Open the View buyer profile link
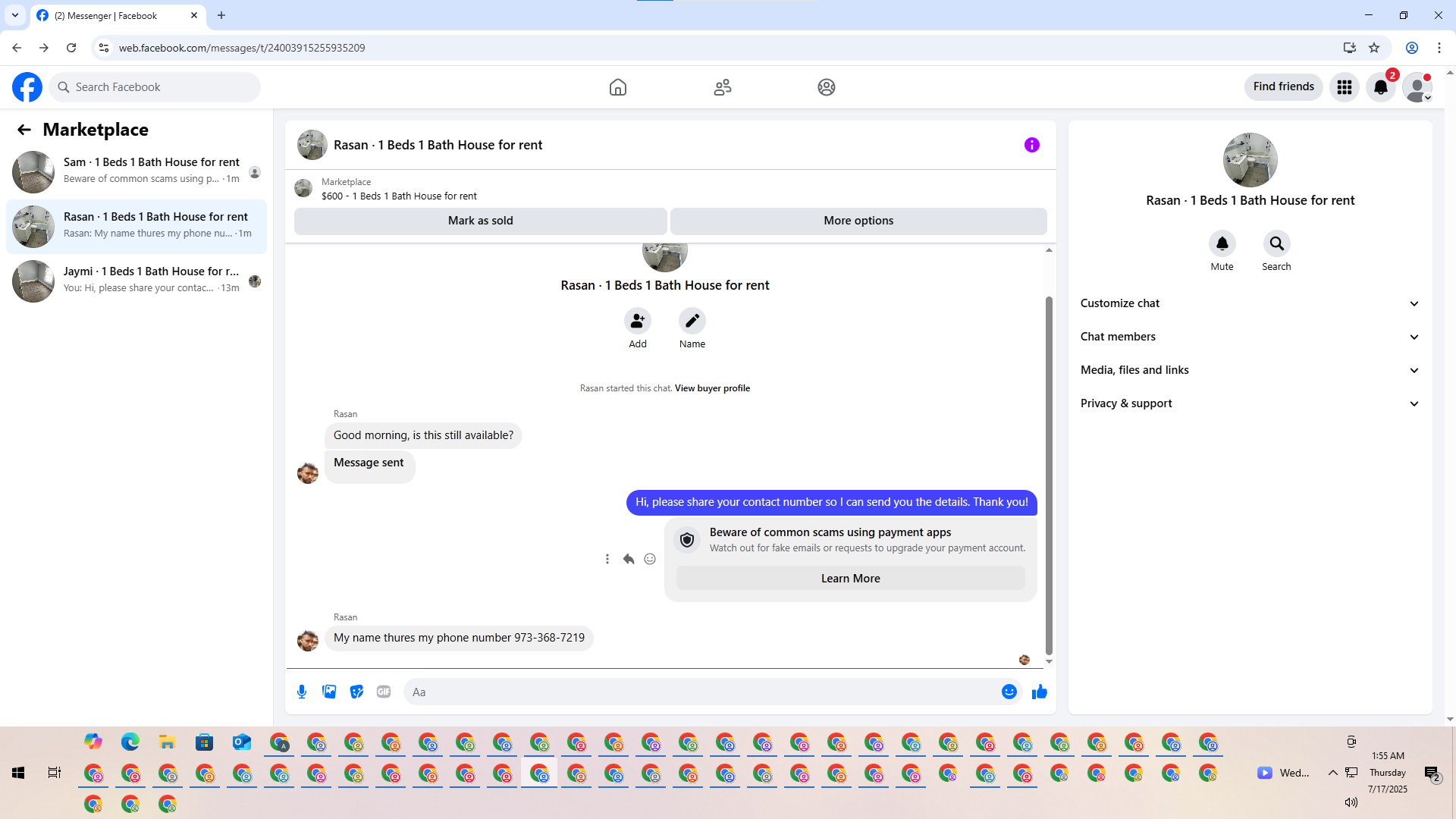Viewport: 1456px width, 819px height. click(712, 388)
